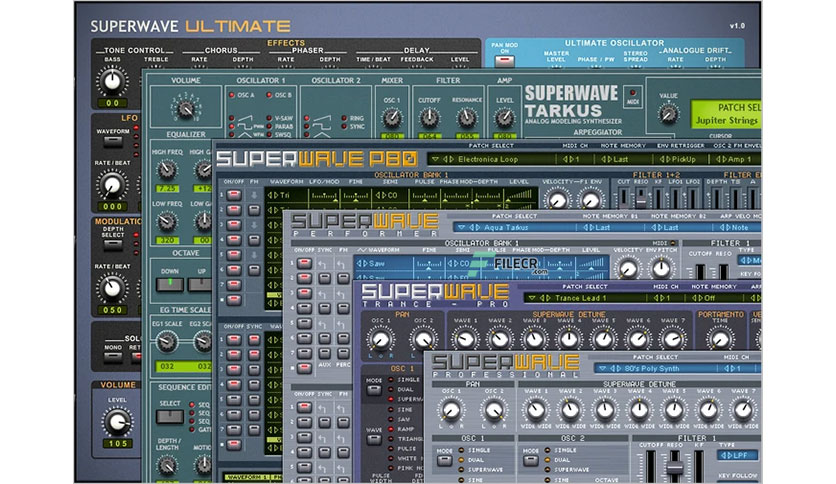
Task: Click the Filter 1 Cutoff slider in Professional
Action: click(650, 466)
